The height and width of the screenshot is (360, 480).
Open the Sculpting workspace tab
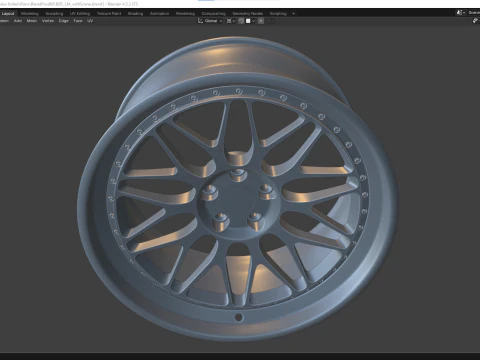tap(54, 14)
